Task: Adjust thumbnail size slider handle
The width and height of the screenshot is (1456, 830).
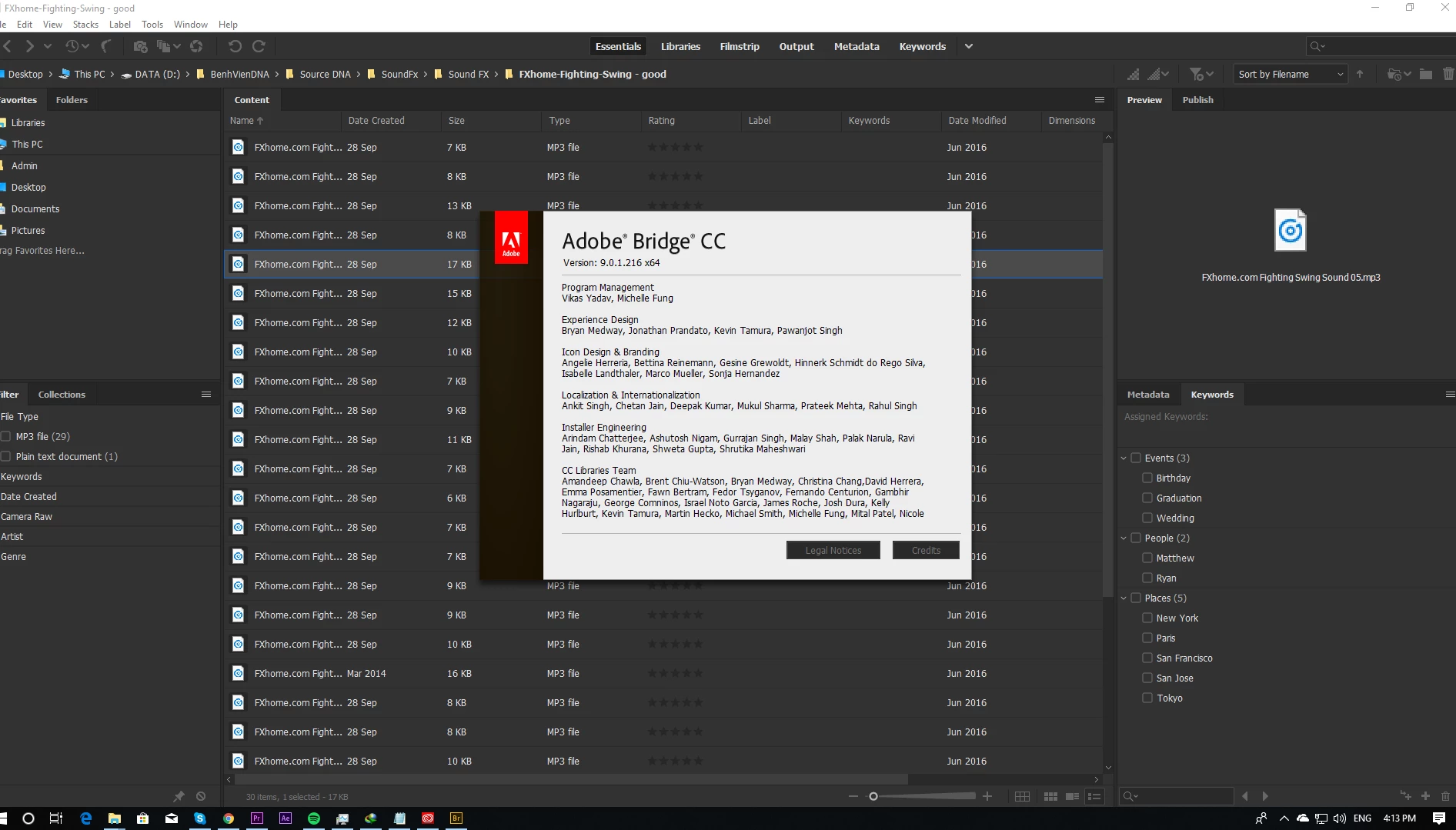Action: [x=873, y=796]
